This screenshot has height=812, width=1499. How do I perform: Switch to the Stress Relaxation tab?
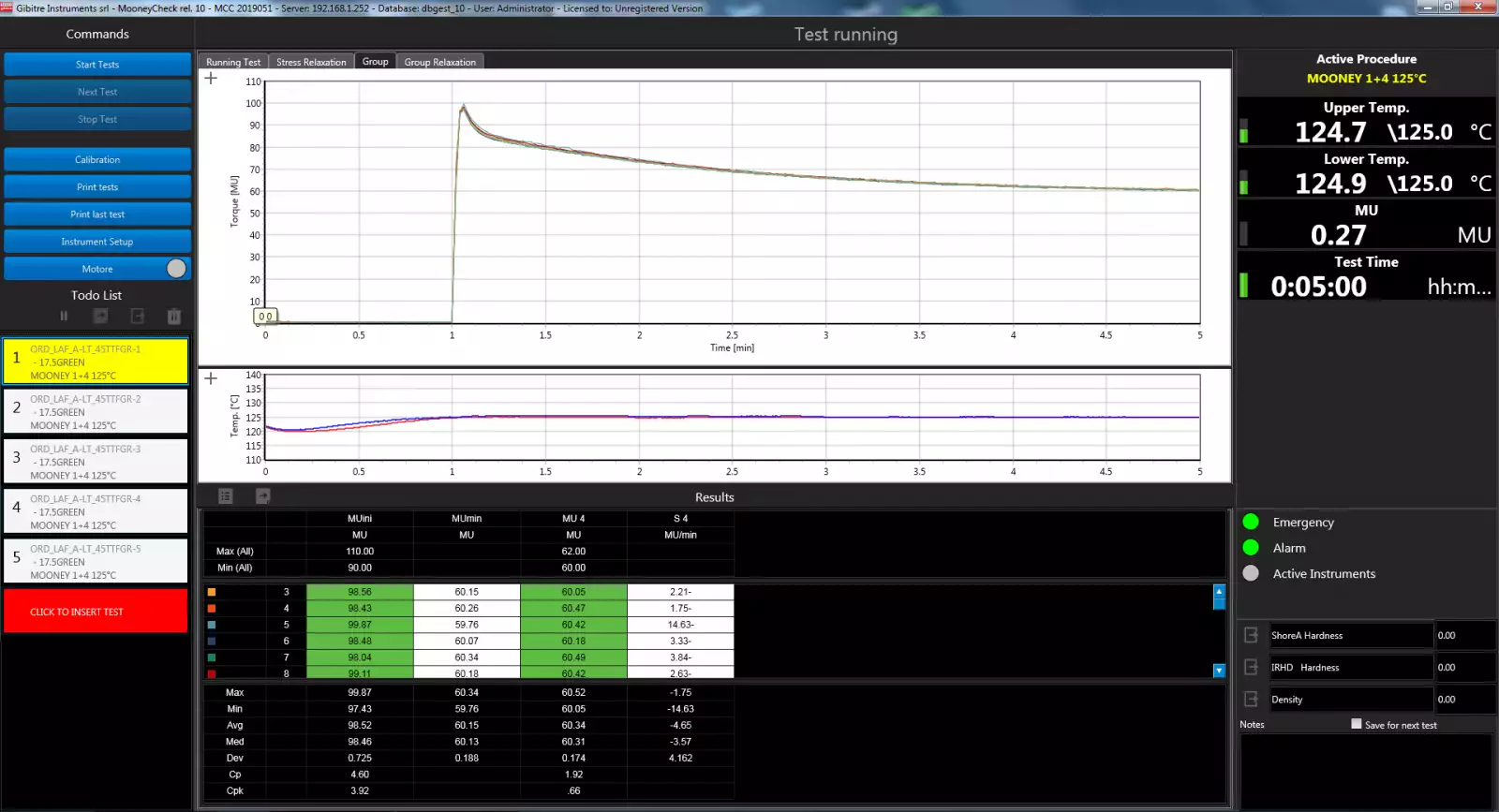pyautogui.click(x=311, y=62)
